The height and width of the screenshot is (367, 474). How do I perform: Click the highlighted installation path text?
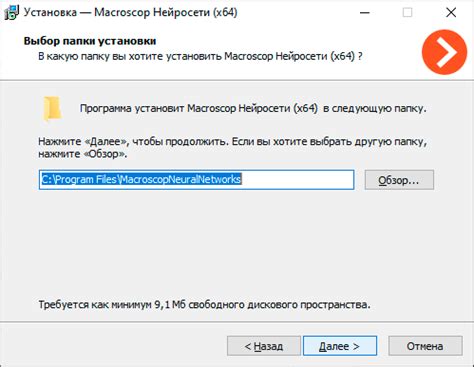(141, 179)
